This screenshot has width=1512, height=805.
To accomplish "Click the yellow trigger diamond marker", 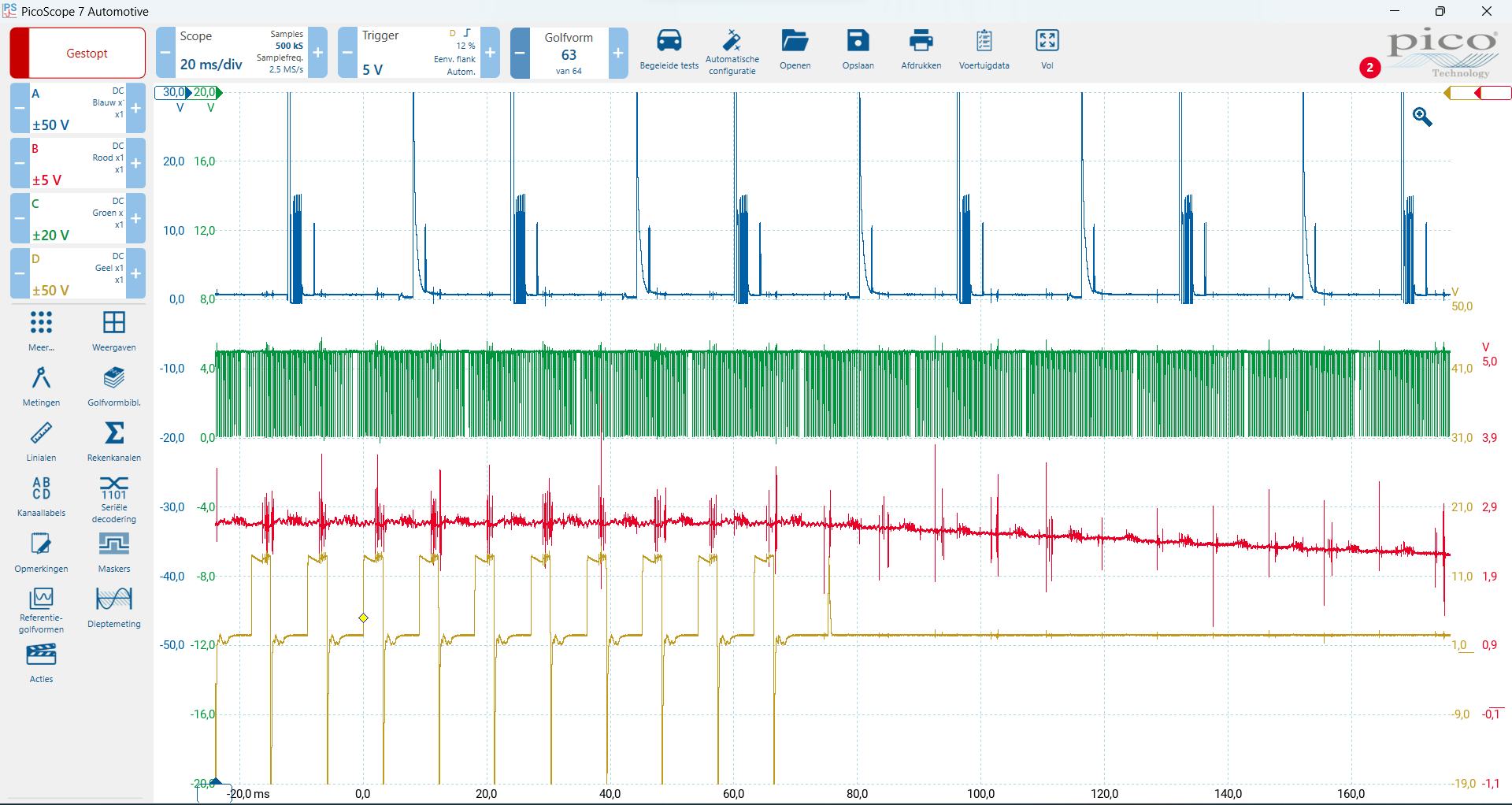I will [363, 618].
